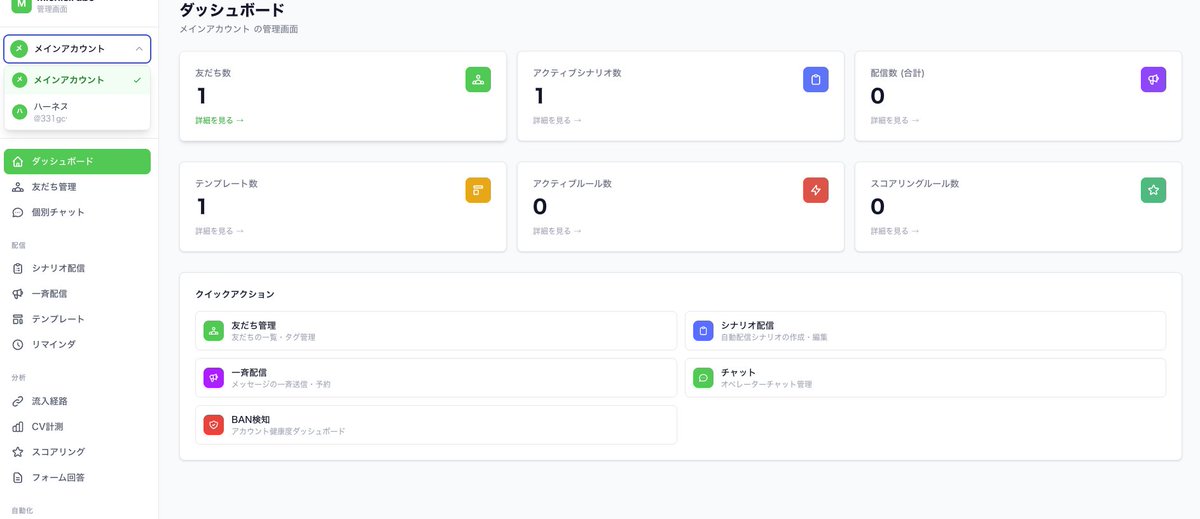This screenshot has width=1200, height=519.
Task: Open フォーム回答 in the sidebar menu
Action: click(77, 477)
